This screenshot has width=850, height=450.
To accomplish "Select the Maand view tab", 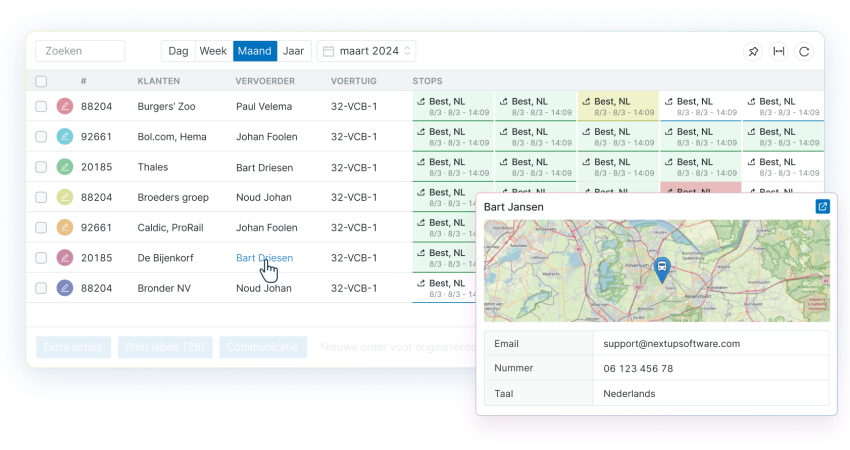I will pos(255,51).
